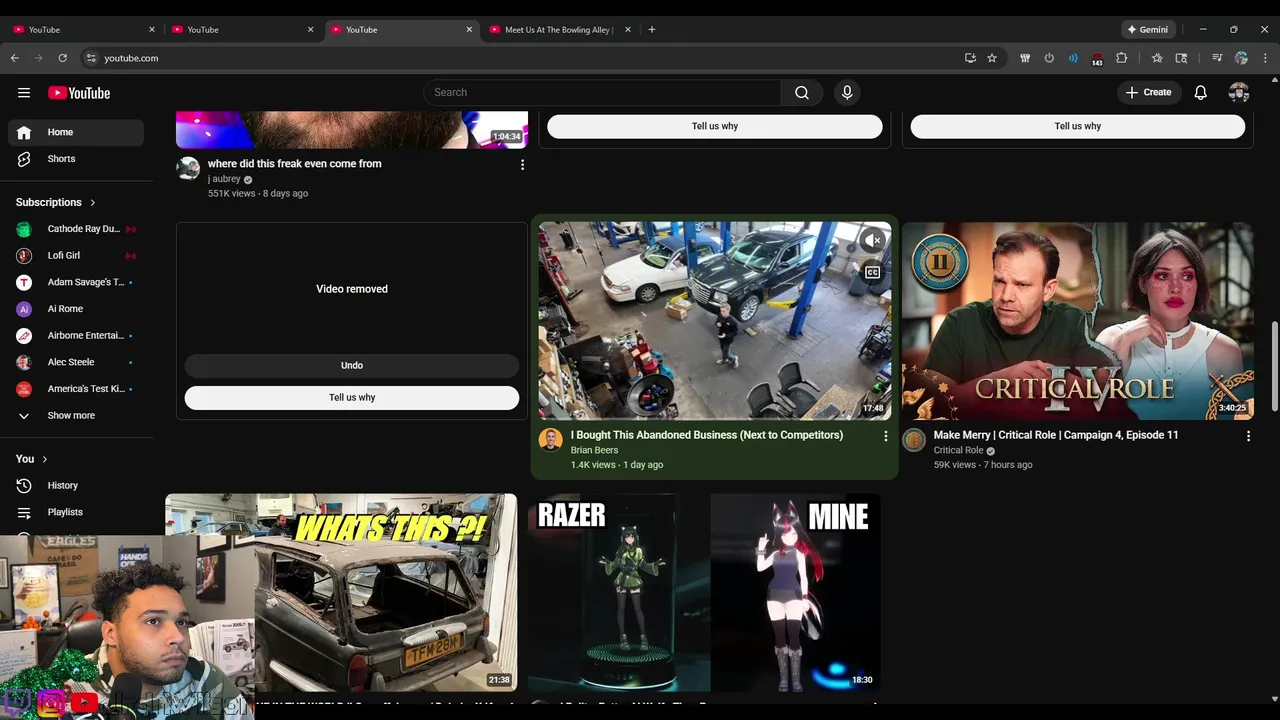Open the YouTube hamburger guide menu

pyautogui.click(x=24, y=93)
